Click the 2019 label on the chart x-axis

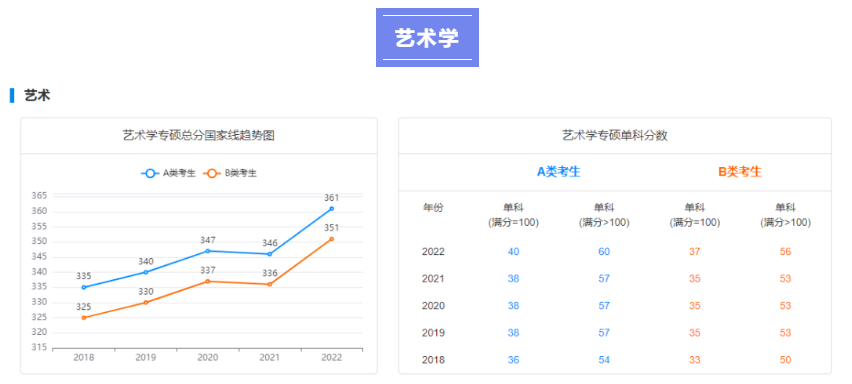pyautogui.click(x=146, y=357)
